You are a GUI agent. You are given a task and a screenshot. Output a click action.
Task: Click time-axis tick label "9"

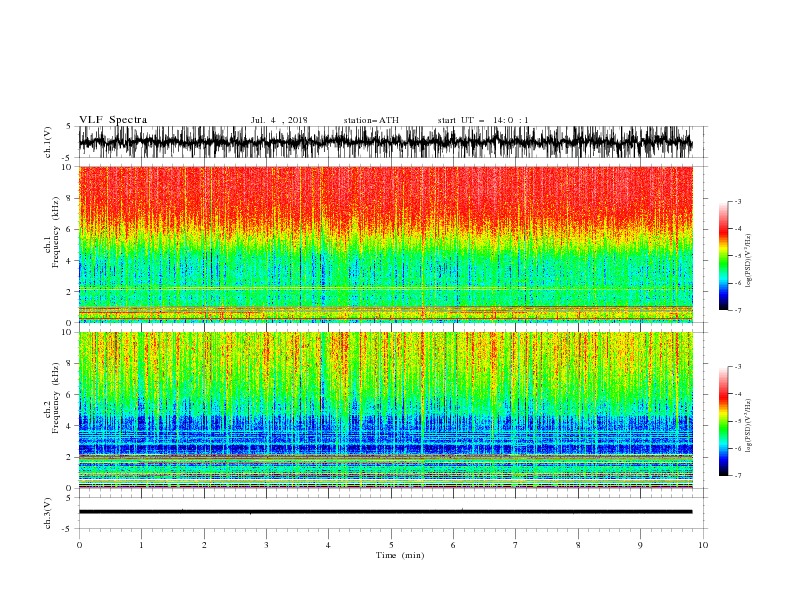[640, 545]
